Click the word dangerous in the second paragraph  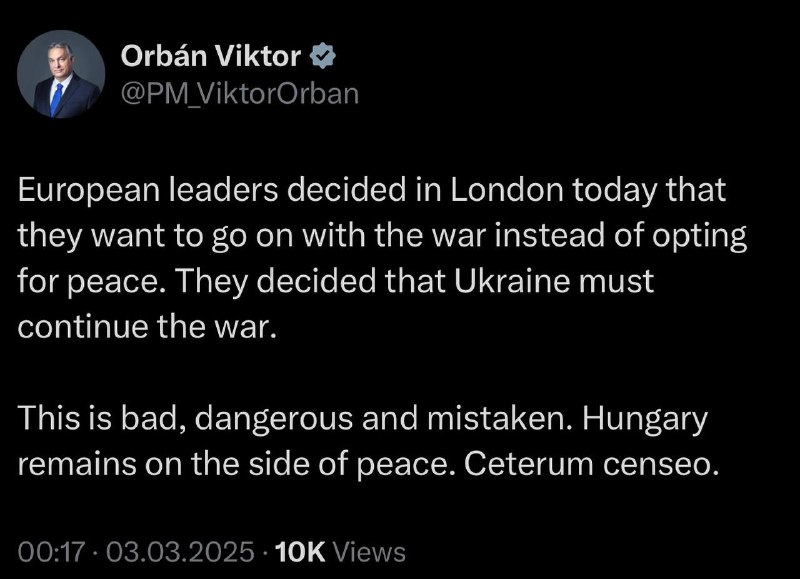pos(273,421)
